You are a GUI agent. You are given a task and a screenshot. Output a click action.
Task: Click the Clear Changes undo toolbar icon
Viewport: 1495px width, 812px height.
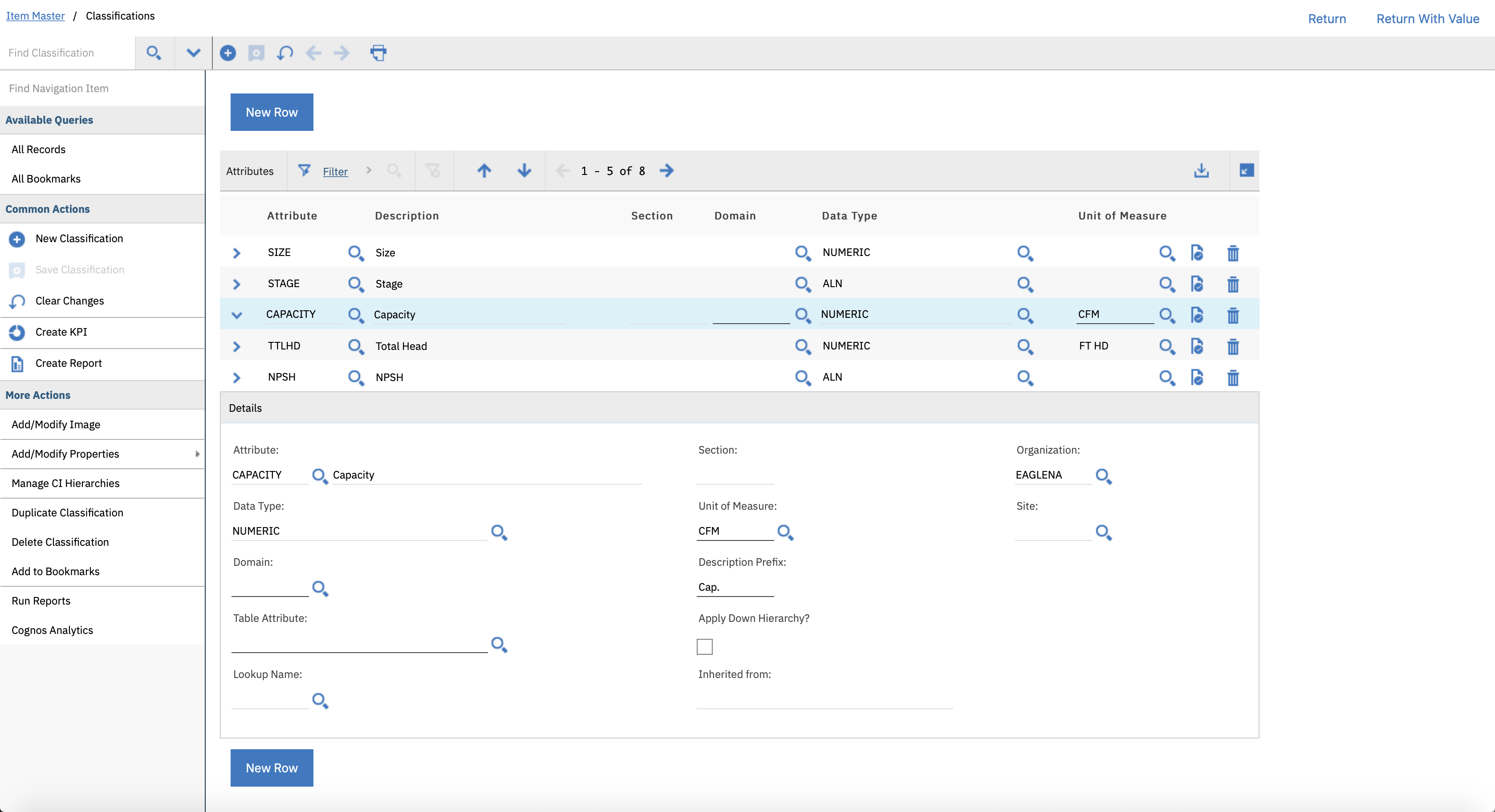click(285, 53)
